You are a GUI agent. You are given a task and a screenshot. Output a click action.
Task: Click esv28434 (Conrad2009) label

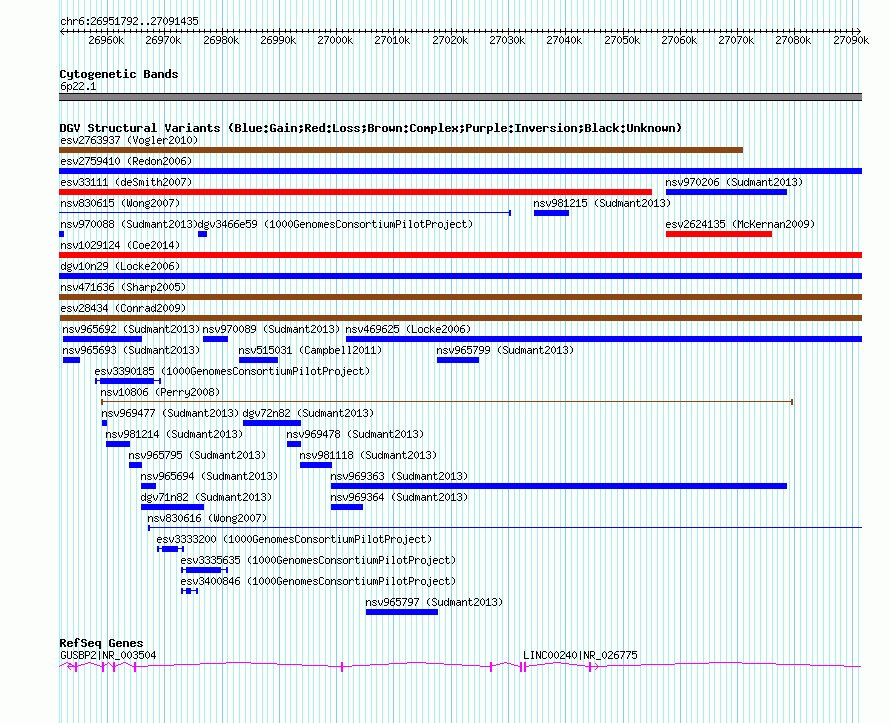[123, 308]
